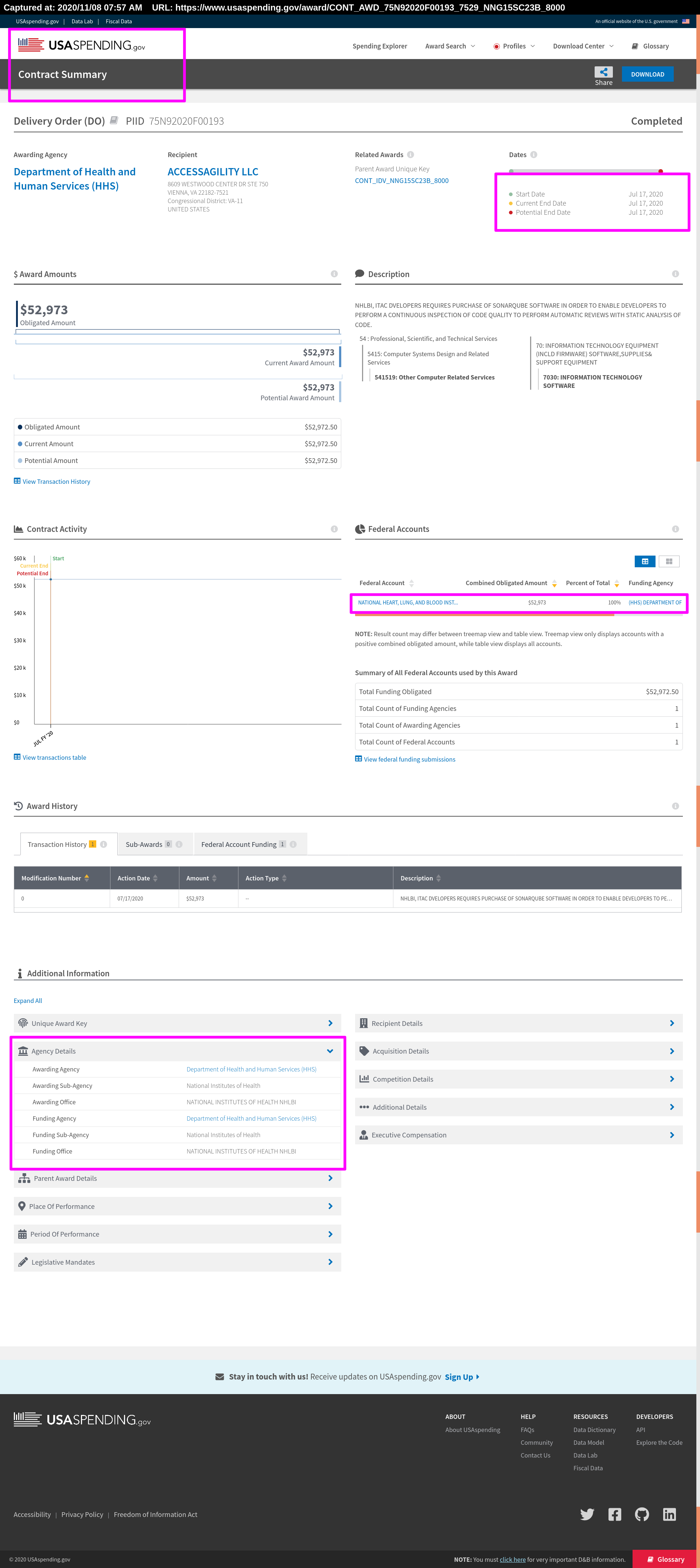
Task: Click info icon on Federal Account Funding tab
Action: [x=293, y=844]
